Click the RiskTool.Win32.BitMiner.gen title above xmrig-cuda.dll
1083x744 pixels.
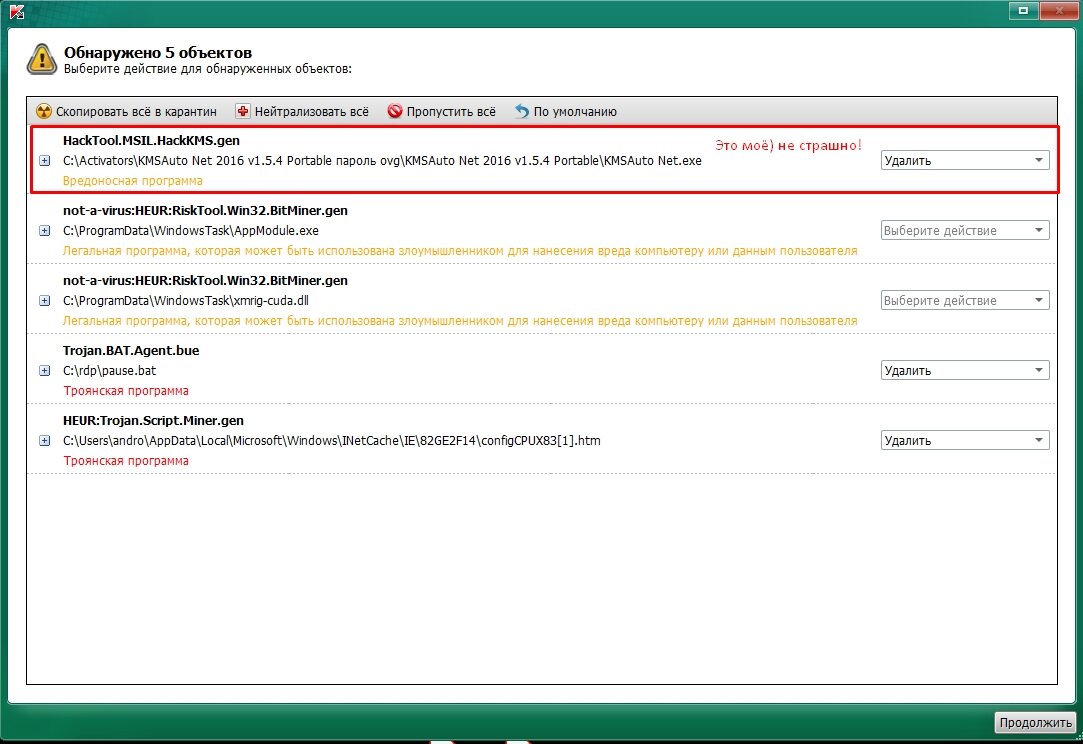205,280
